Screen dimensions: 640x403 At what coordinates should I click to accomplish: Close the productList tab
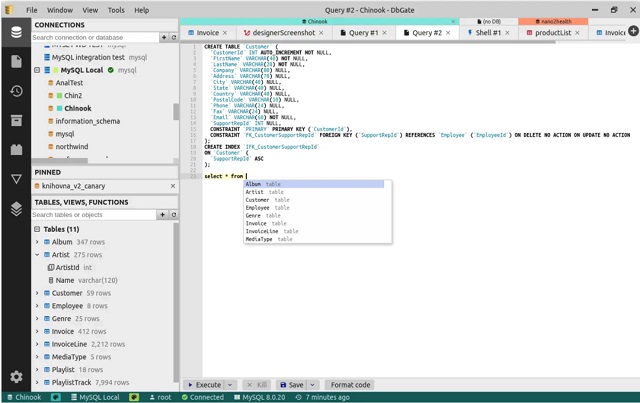coord(577,33)
